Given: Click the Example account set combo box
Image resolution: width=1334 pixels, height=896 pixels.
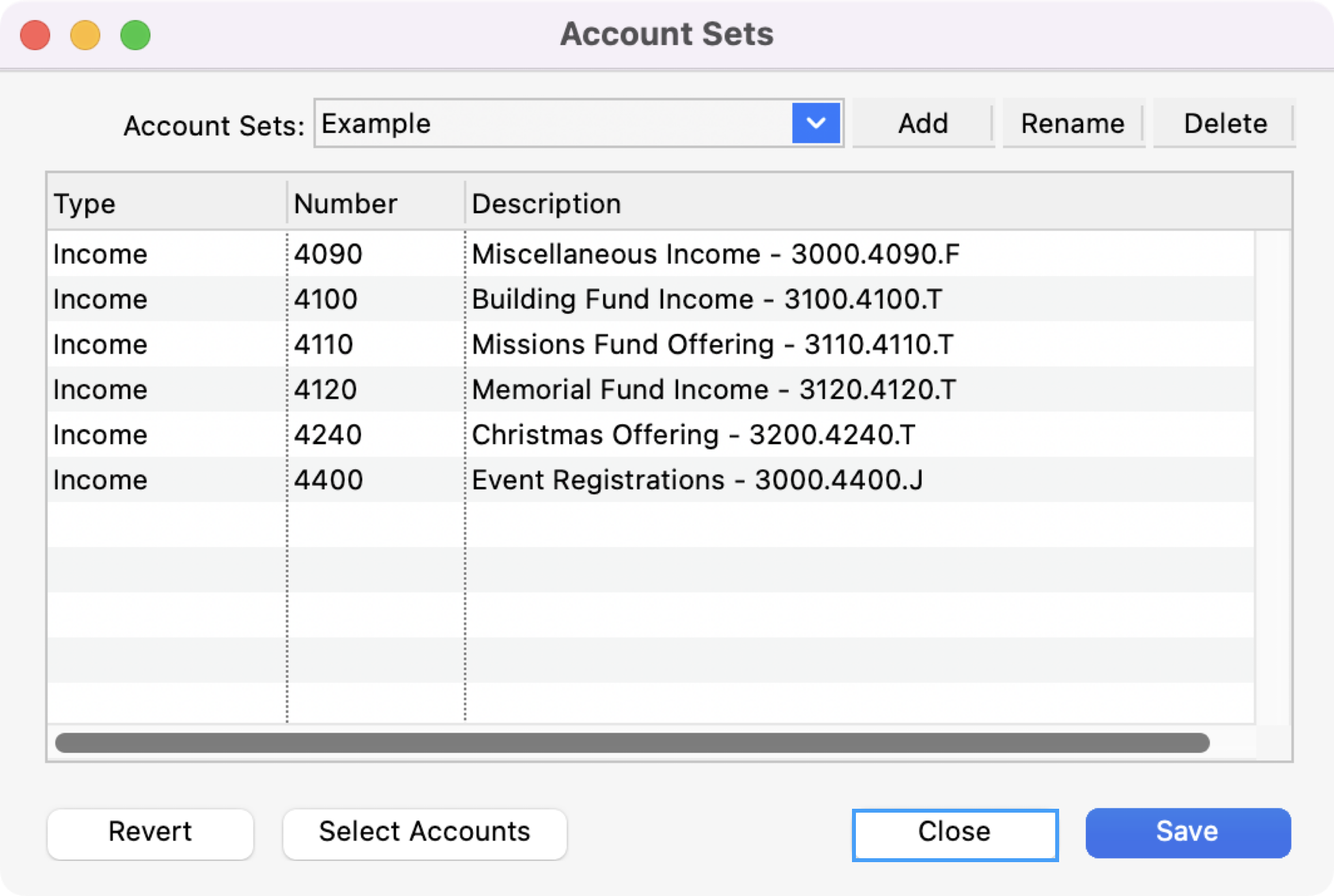Looking at the screenshot, I should [x=554, y=123].
